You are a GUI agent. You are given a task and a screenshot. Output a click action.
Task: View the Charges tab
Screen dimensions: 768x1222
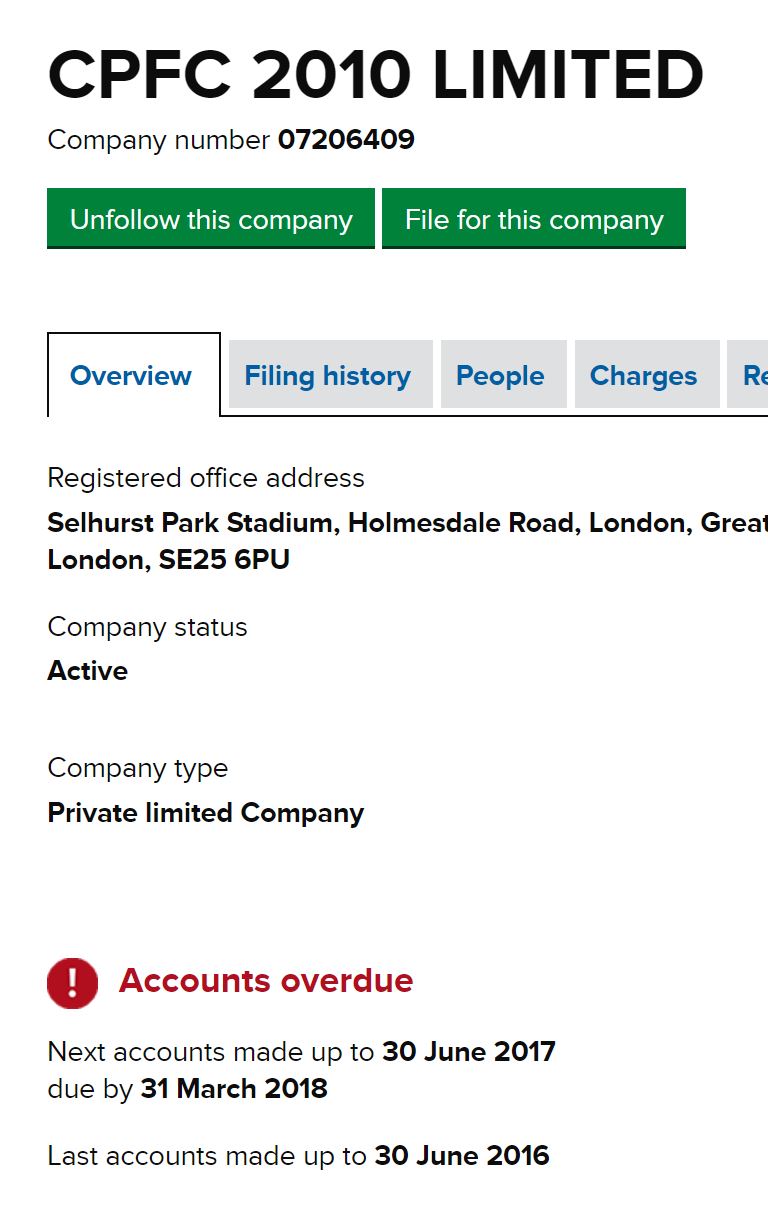[x=646, y=375]
